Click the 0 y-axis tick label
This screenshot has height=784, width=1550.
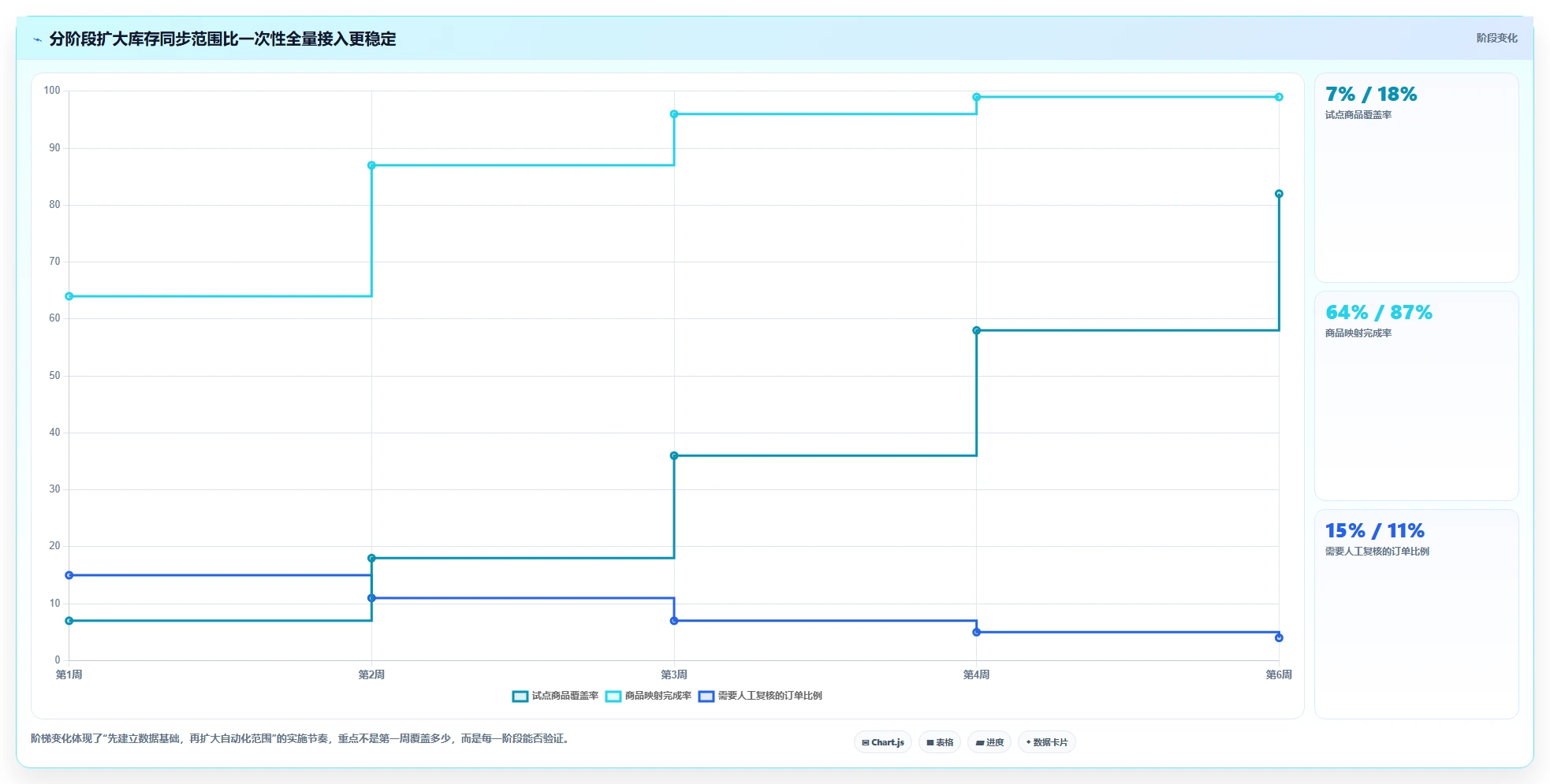(58, 660)
